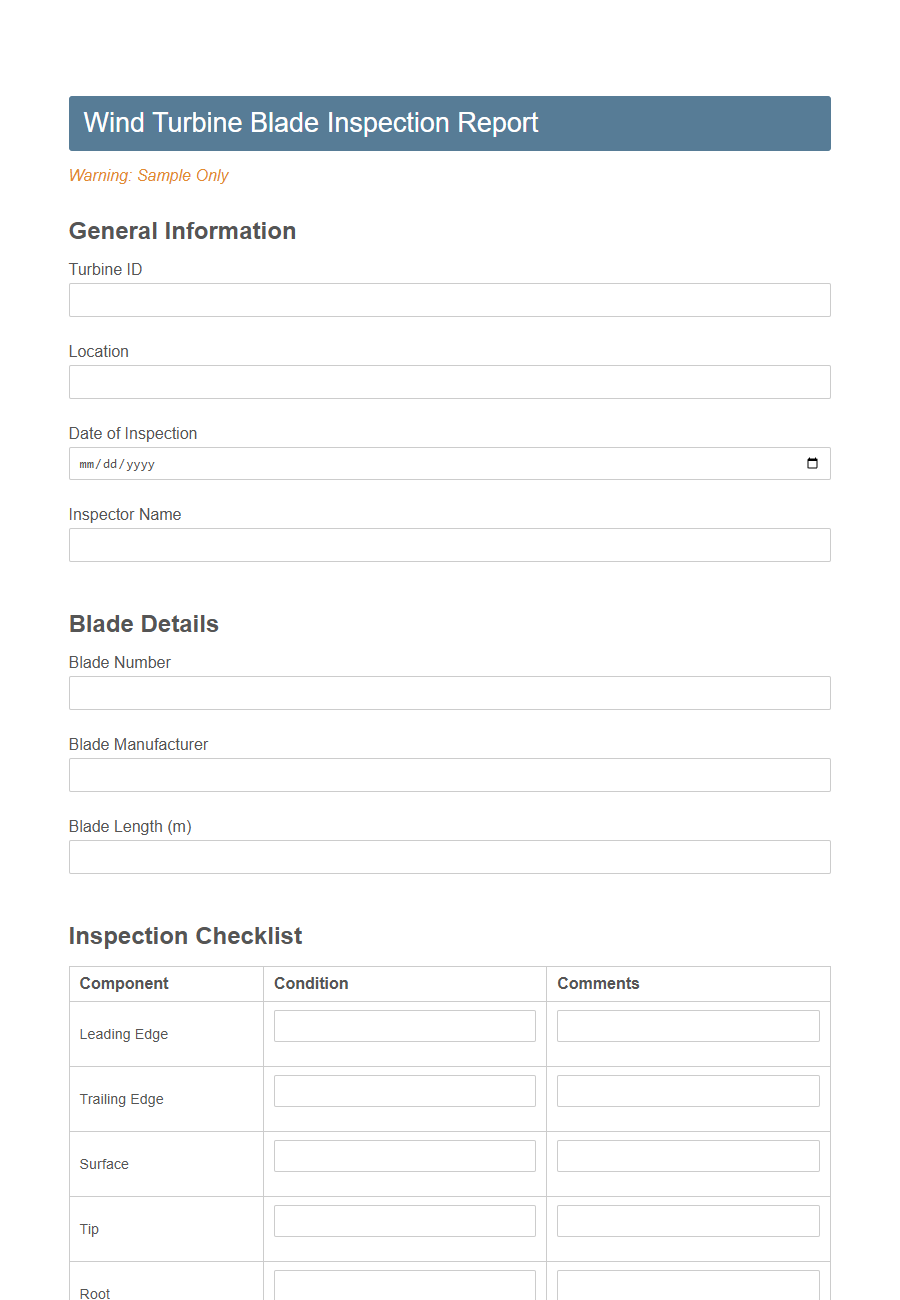Click the Root condition input
Screen dimensions: 900x1300
404,1285
